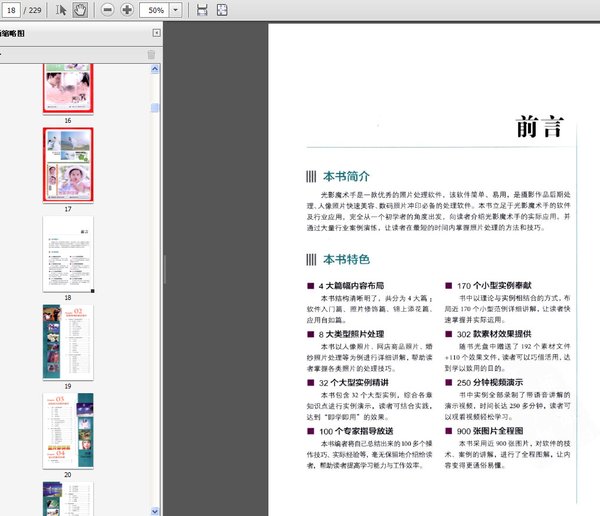Open the zoom percentage dropdown arrow
Image resolution: width=600 pixels, height=516 pixels.
[x=176, y=10]
